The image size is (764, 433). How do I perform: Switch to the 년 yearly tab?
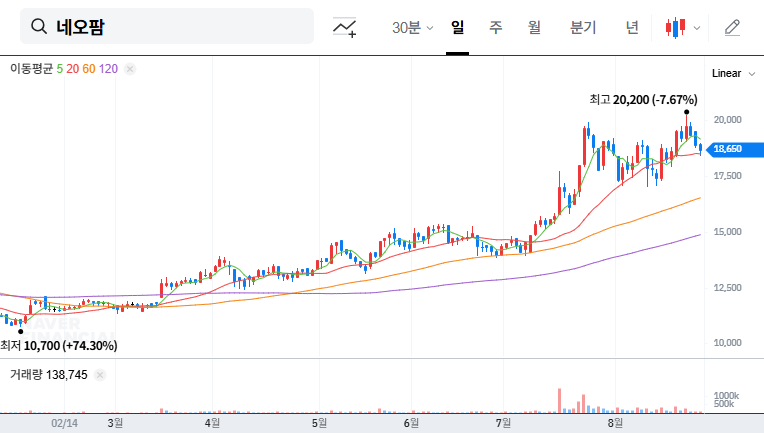pos(632,27)
